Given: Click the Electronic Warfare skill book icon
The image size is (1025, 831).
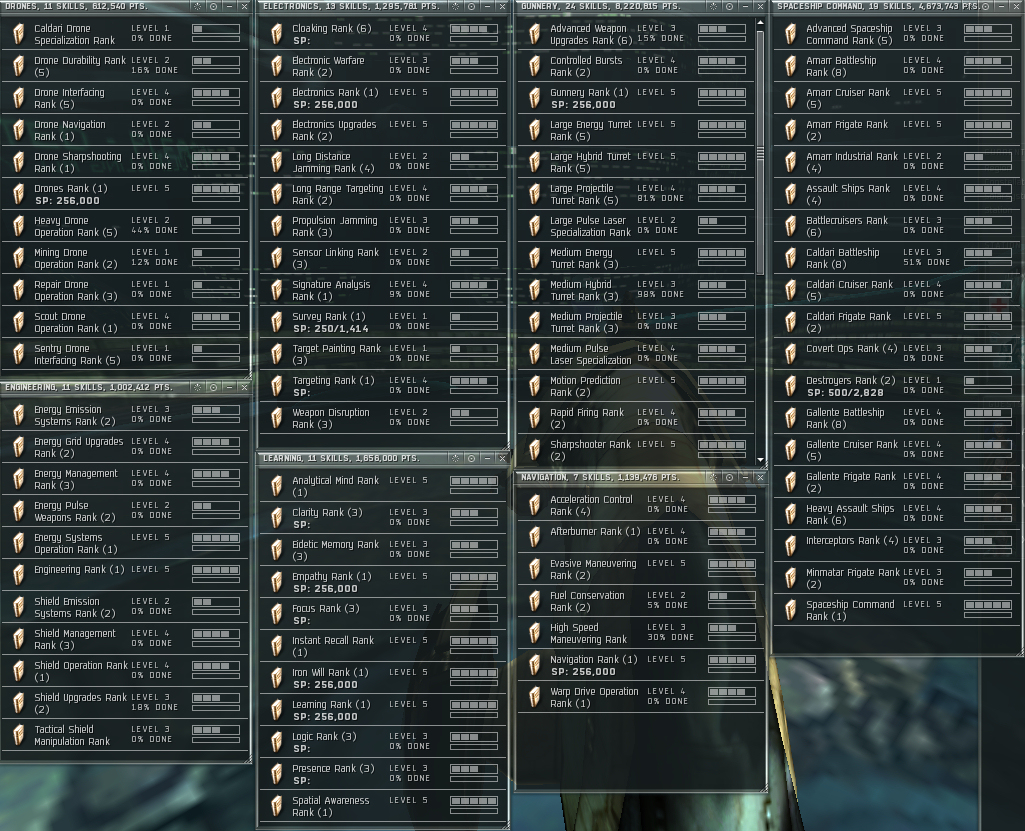Looking at the screenshot, I should click(x=277, y=66).
